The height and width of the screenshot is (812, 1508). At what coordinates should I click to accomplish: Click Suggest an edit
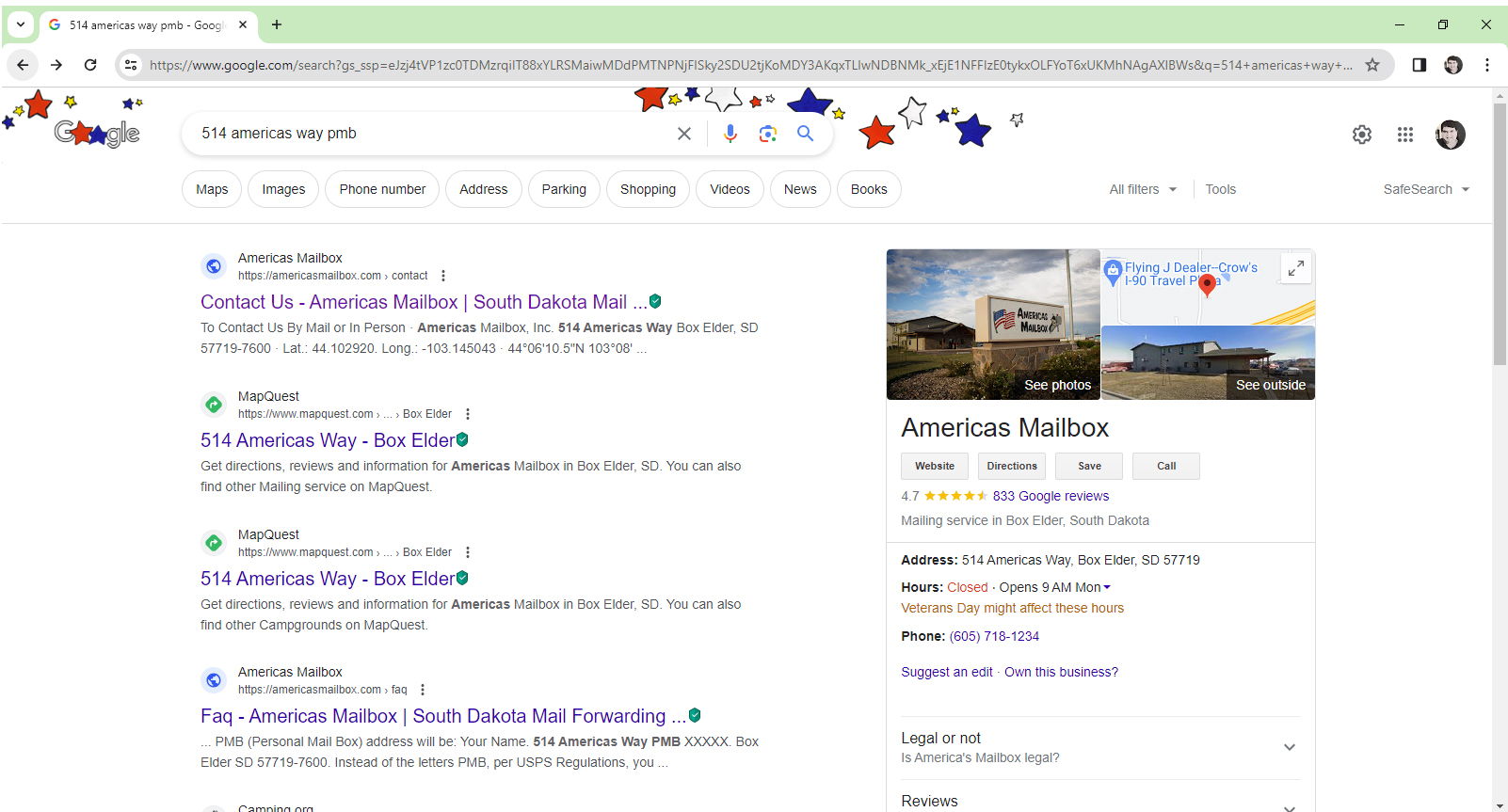pos(947,672)
